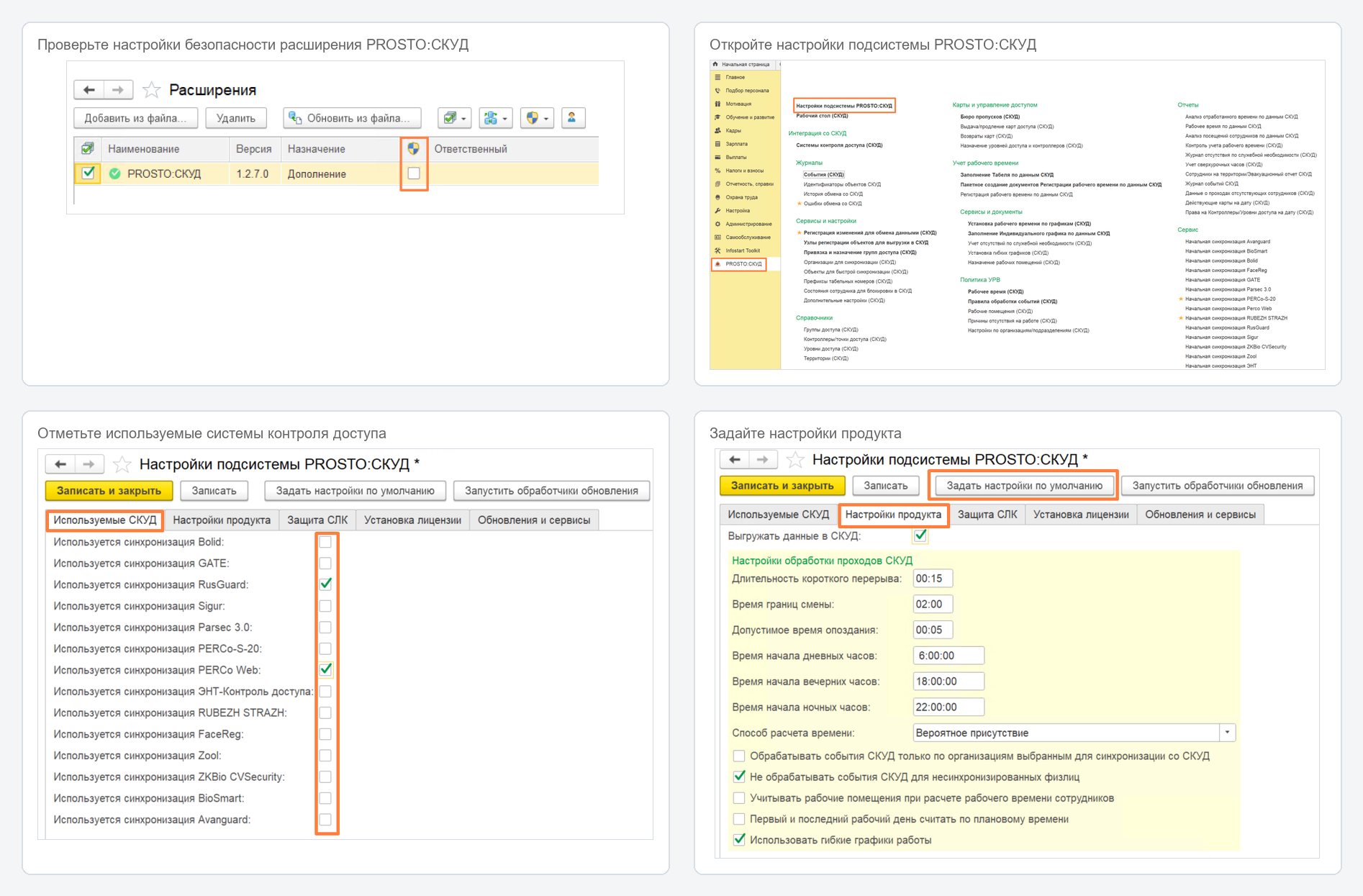Click Задать настройки по умолчанию in the Настройки продукта window
1363x896 pixels.
pyautogui.click(x=1023, y=485)
